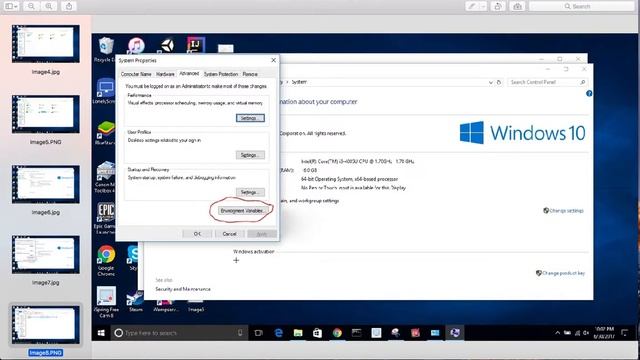
Task: Confirm System Properties with OK
Action: (197, 234)
